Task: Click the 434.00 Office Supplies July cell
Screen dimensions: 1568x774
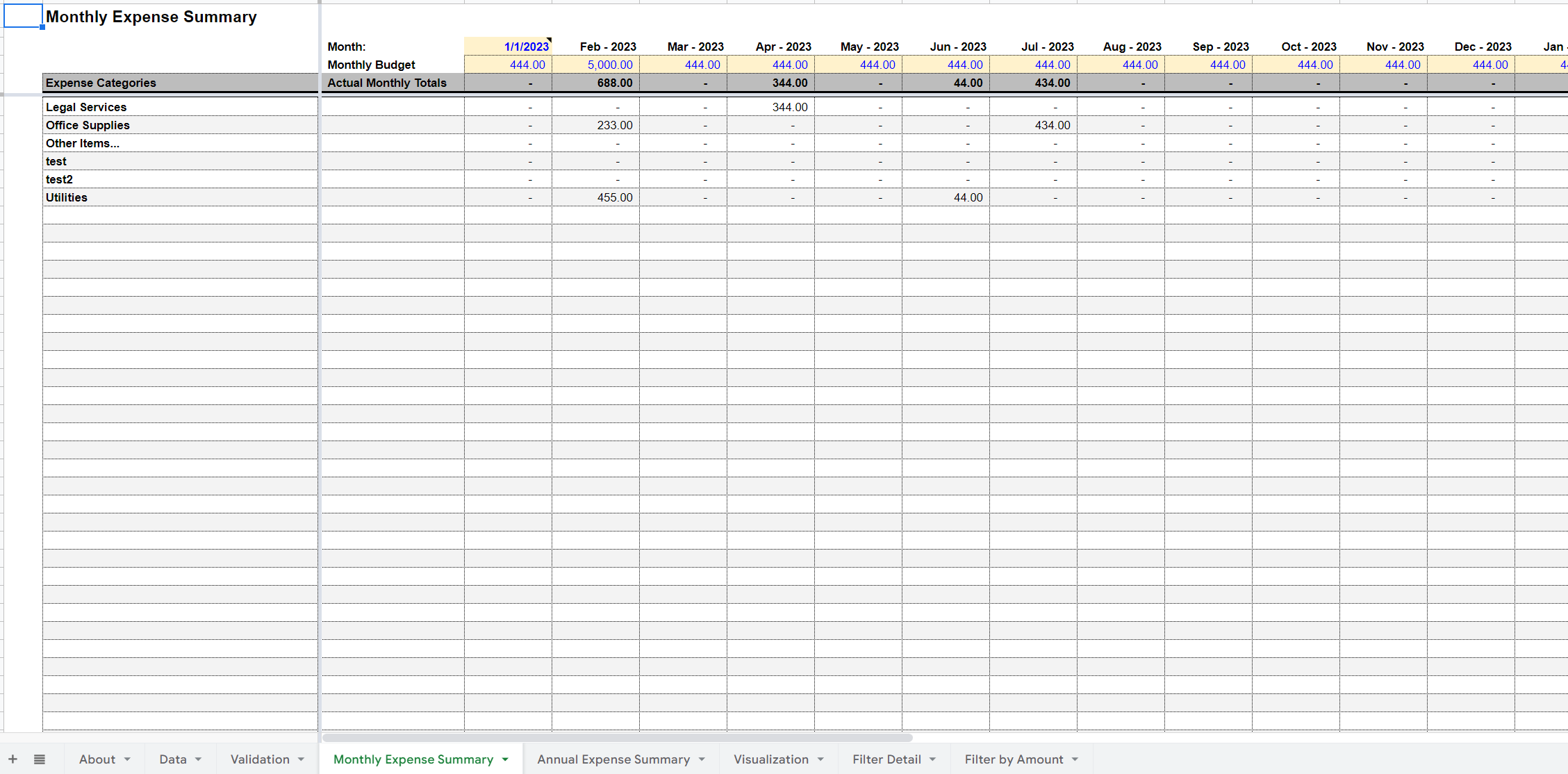Action: click(1033, 125)
